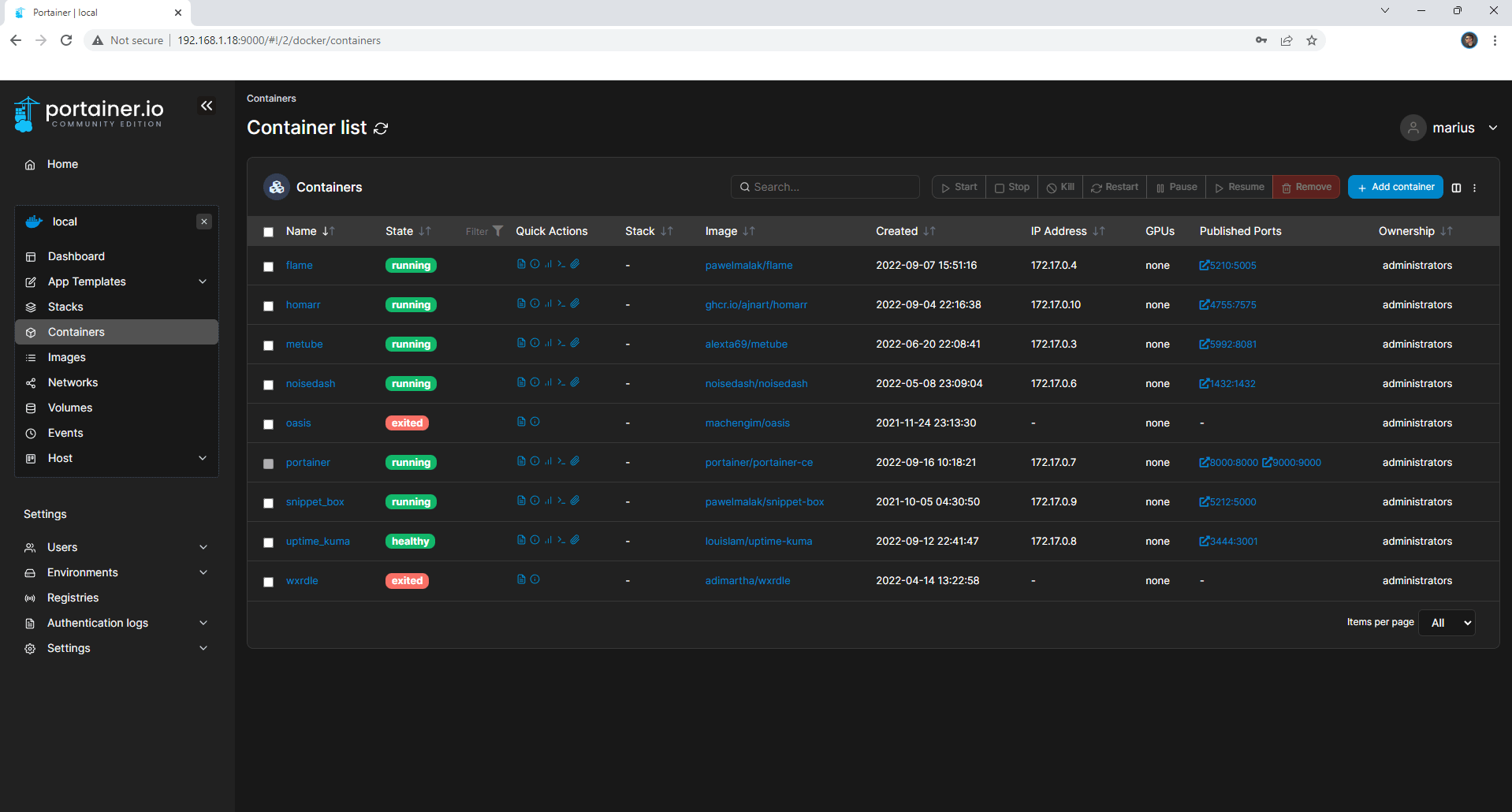
Task: Open stats for the metube container
Action: click(548, 343)
